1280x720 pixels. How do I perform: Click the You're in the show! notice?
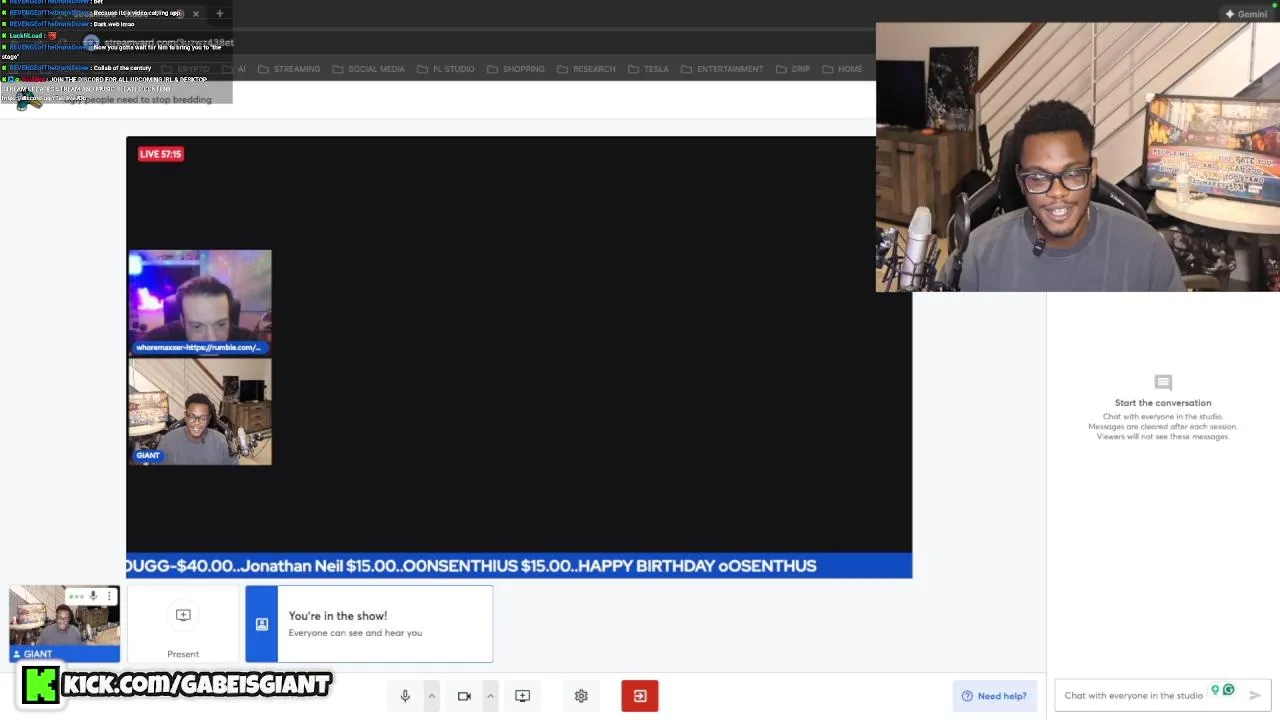point(369,624)
